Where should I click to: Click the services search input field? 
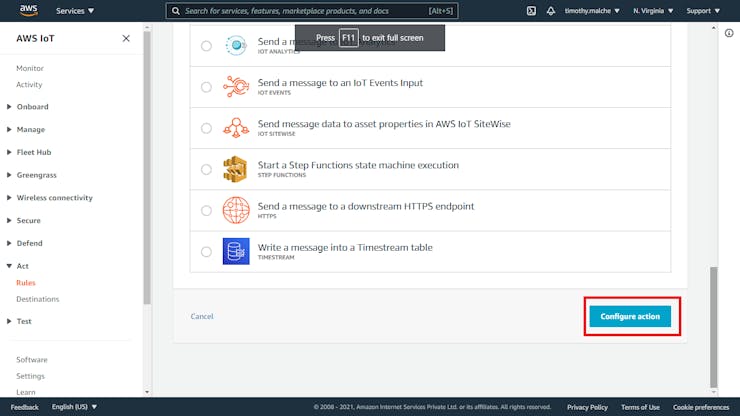(312, 10)
